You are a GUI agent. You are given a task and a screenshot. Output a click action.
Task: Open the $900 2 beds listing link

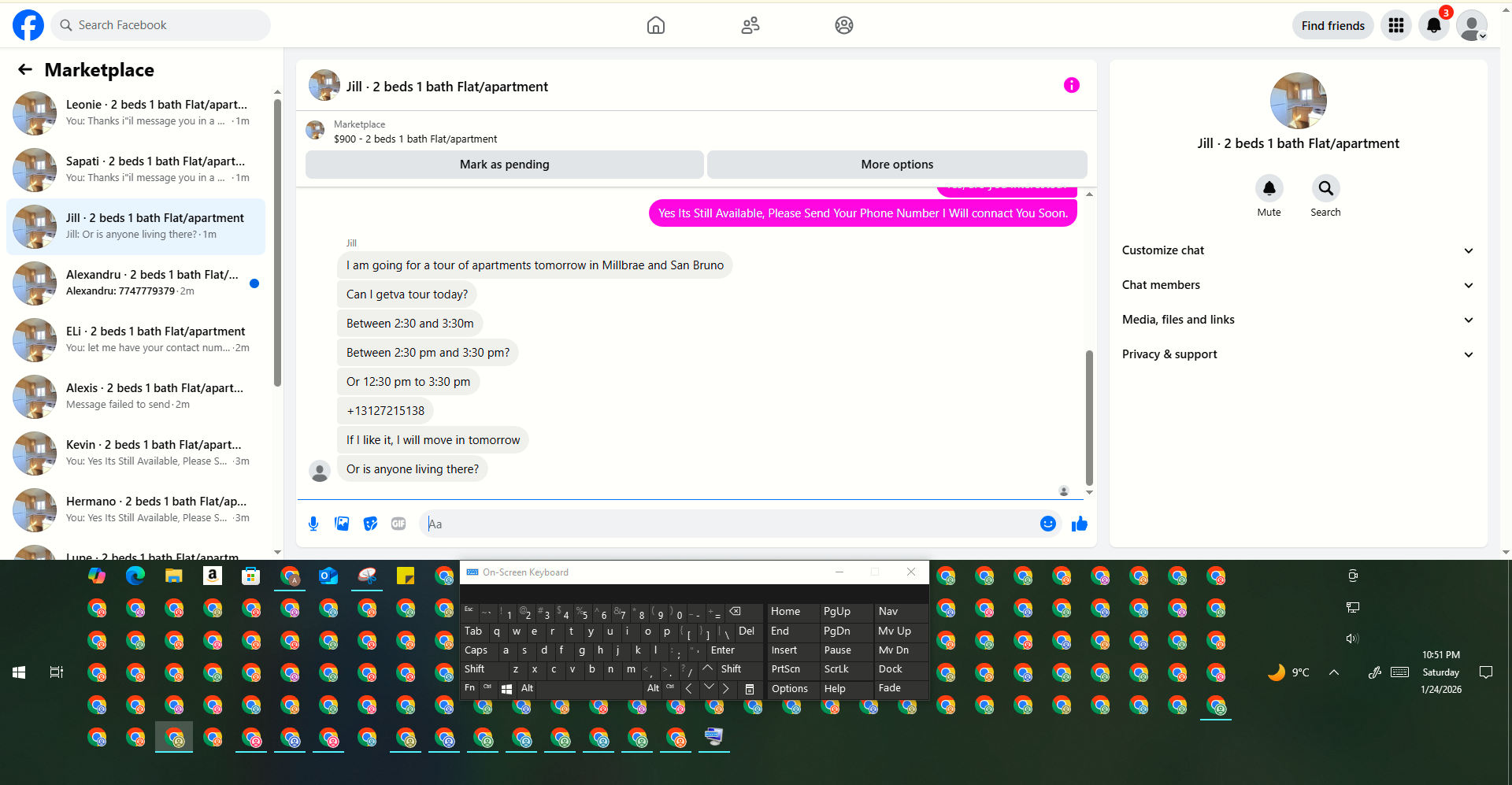pyautogui.click(x=415, y=139)
